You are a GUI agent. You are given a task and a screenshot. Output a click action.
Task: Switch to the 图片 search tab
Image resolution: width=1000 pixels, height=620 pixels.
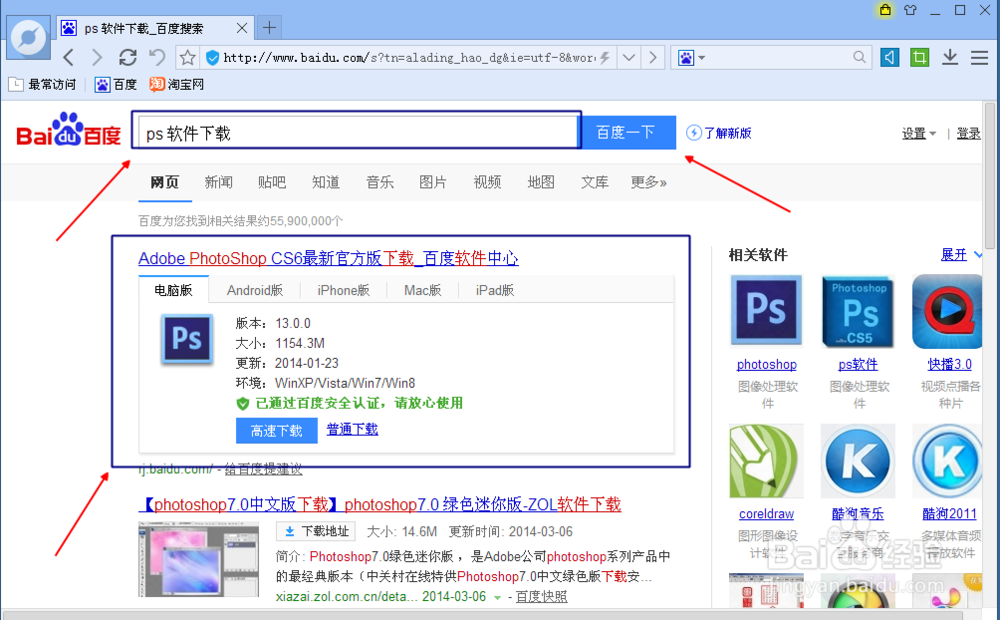pos(433,182)
